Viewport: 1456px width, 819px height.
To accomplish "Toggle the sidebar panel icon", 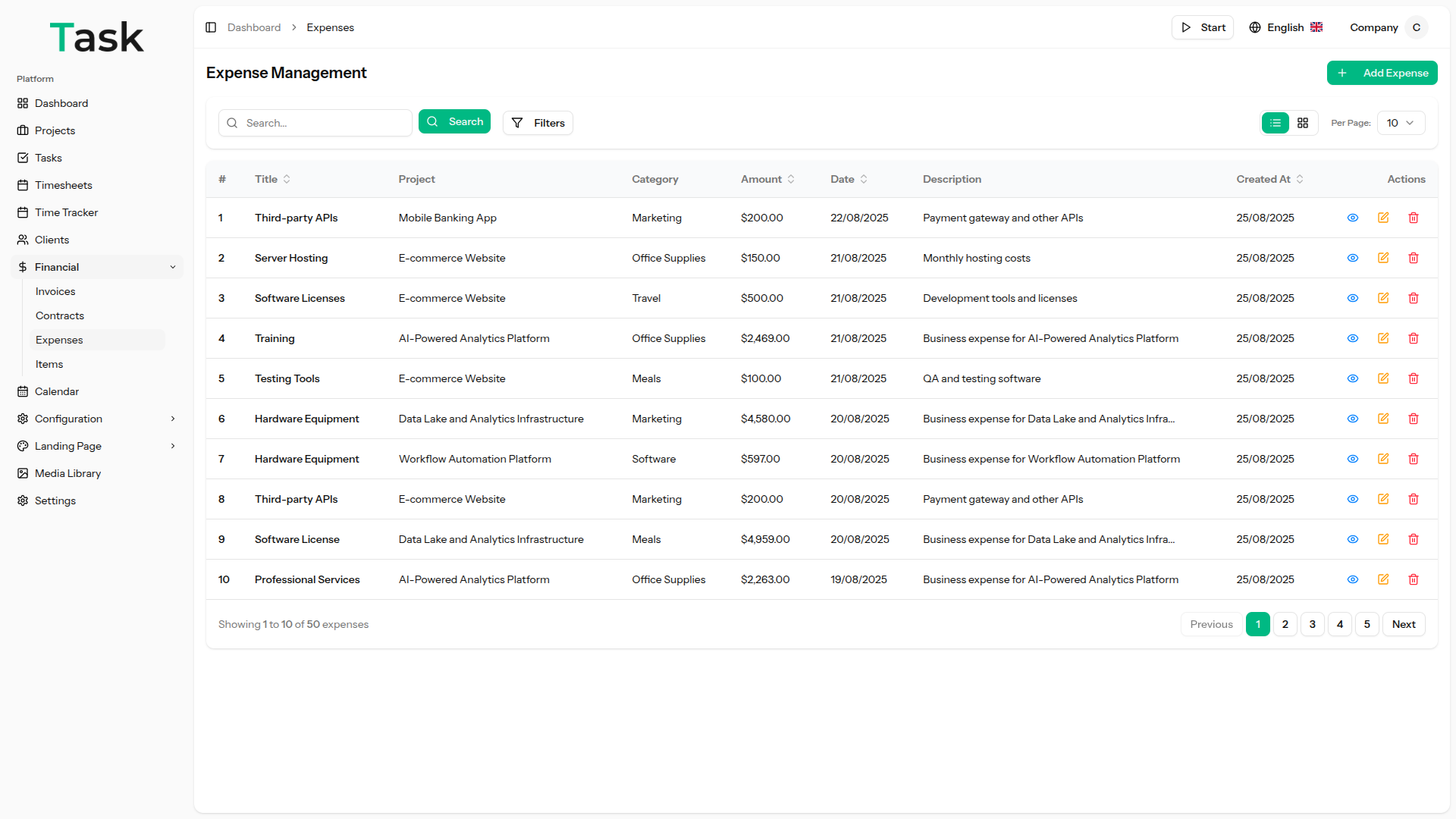I will pos(211,27).
